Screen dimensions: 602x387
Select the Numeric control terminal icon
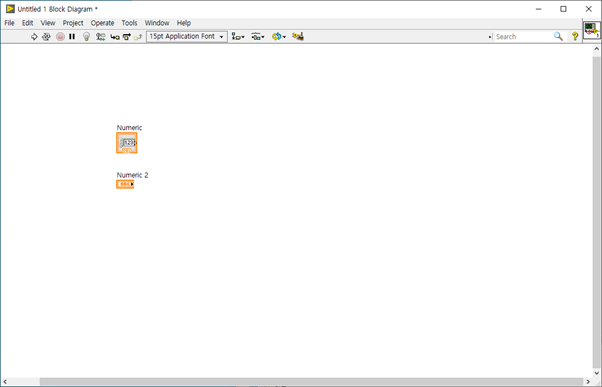(127, 143)
